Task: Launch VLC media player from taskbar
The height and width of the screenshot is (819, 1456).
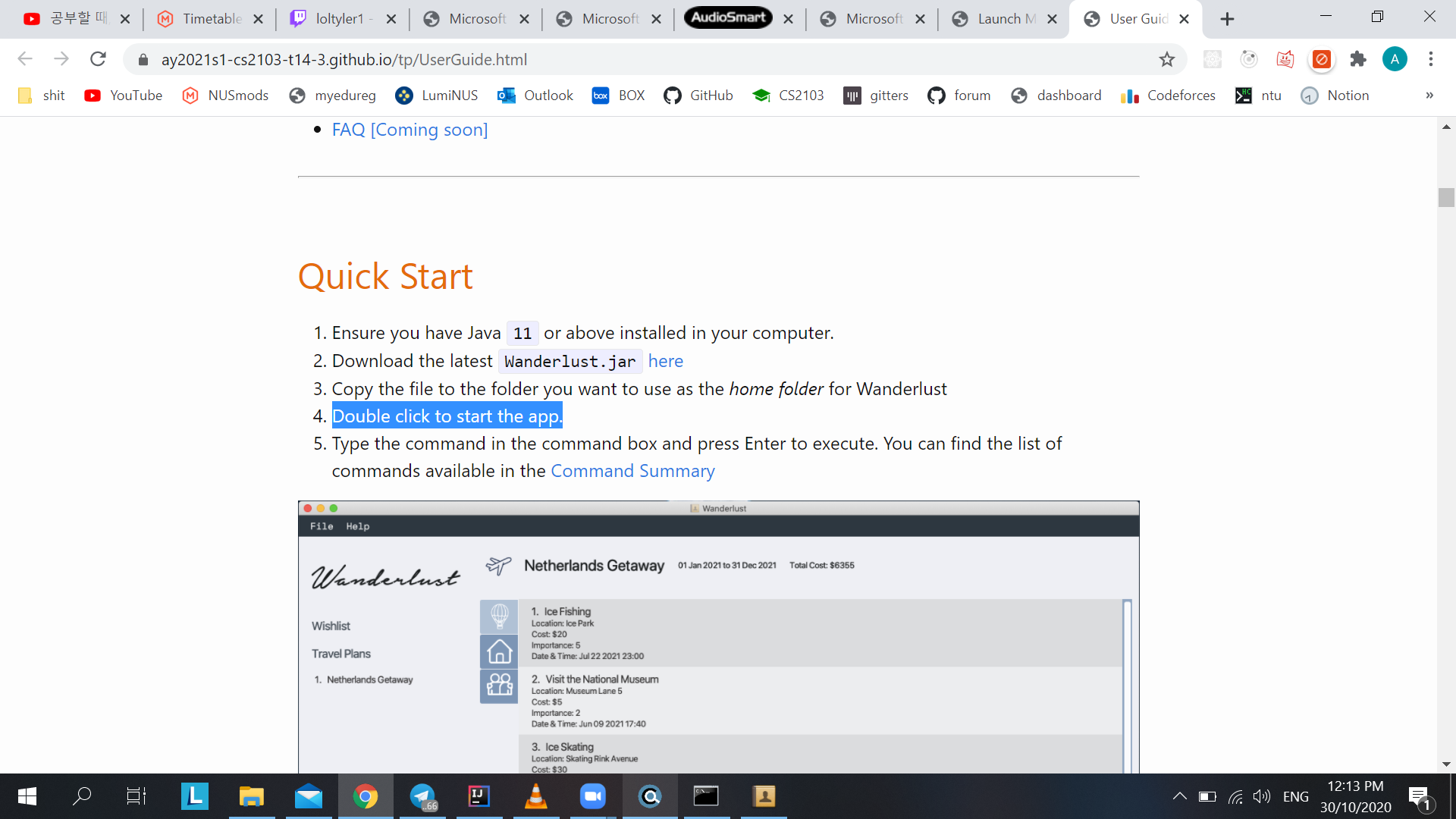Action: pyautogui.click(x=536, y=796)
